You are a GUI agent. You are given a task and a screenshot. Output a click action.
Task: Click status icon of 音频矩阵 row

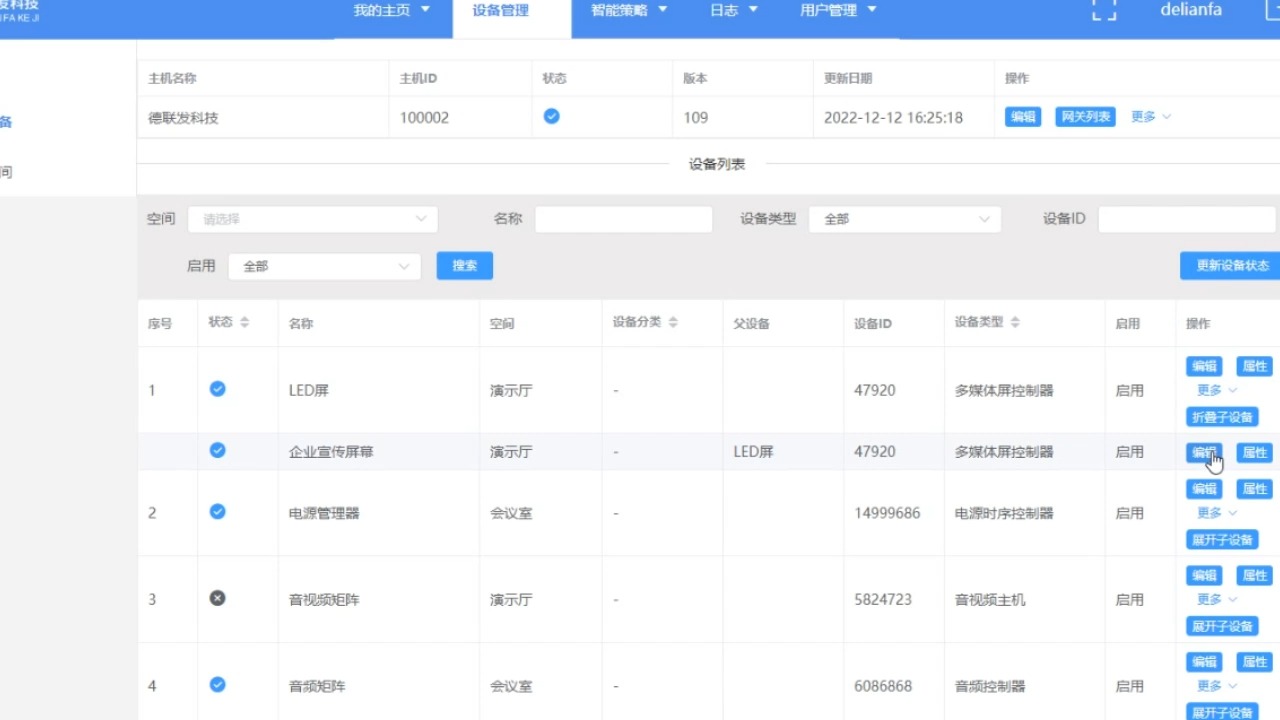coord(217,685)
